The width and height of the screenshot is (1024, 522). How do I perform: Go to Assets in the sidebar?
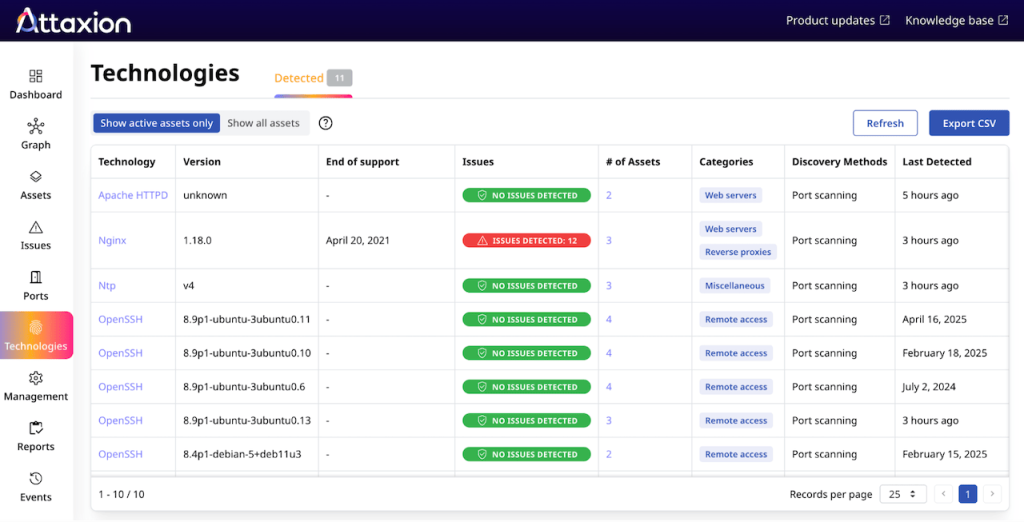35,186
